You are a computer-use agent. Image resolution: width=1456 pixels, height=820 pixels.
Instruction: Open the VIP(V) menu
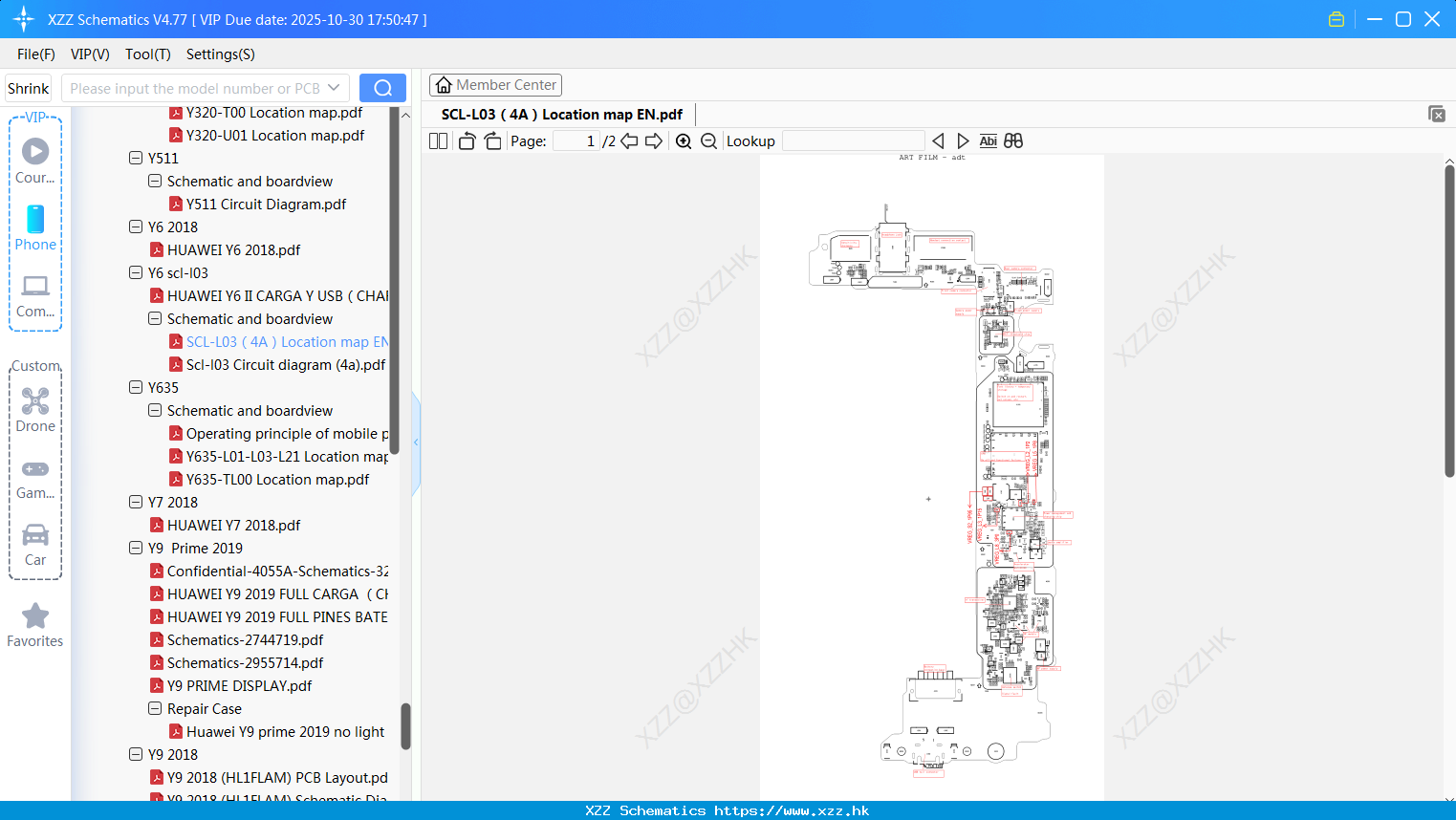[90, 54]
